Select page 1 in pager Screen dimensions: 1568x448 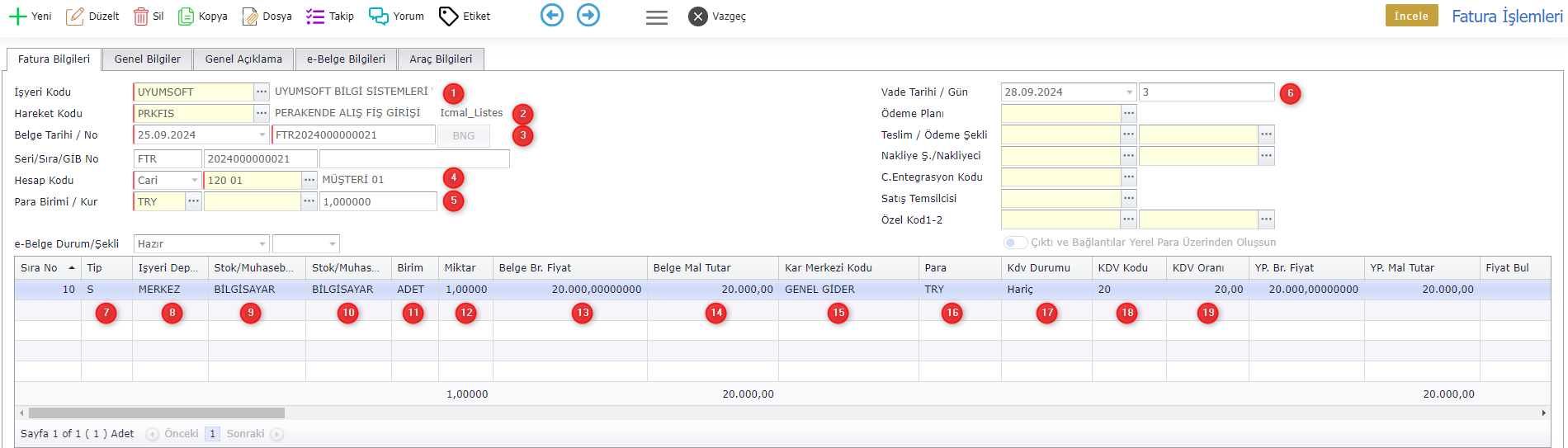click(212, 434)
